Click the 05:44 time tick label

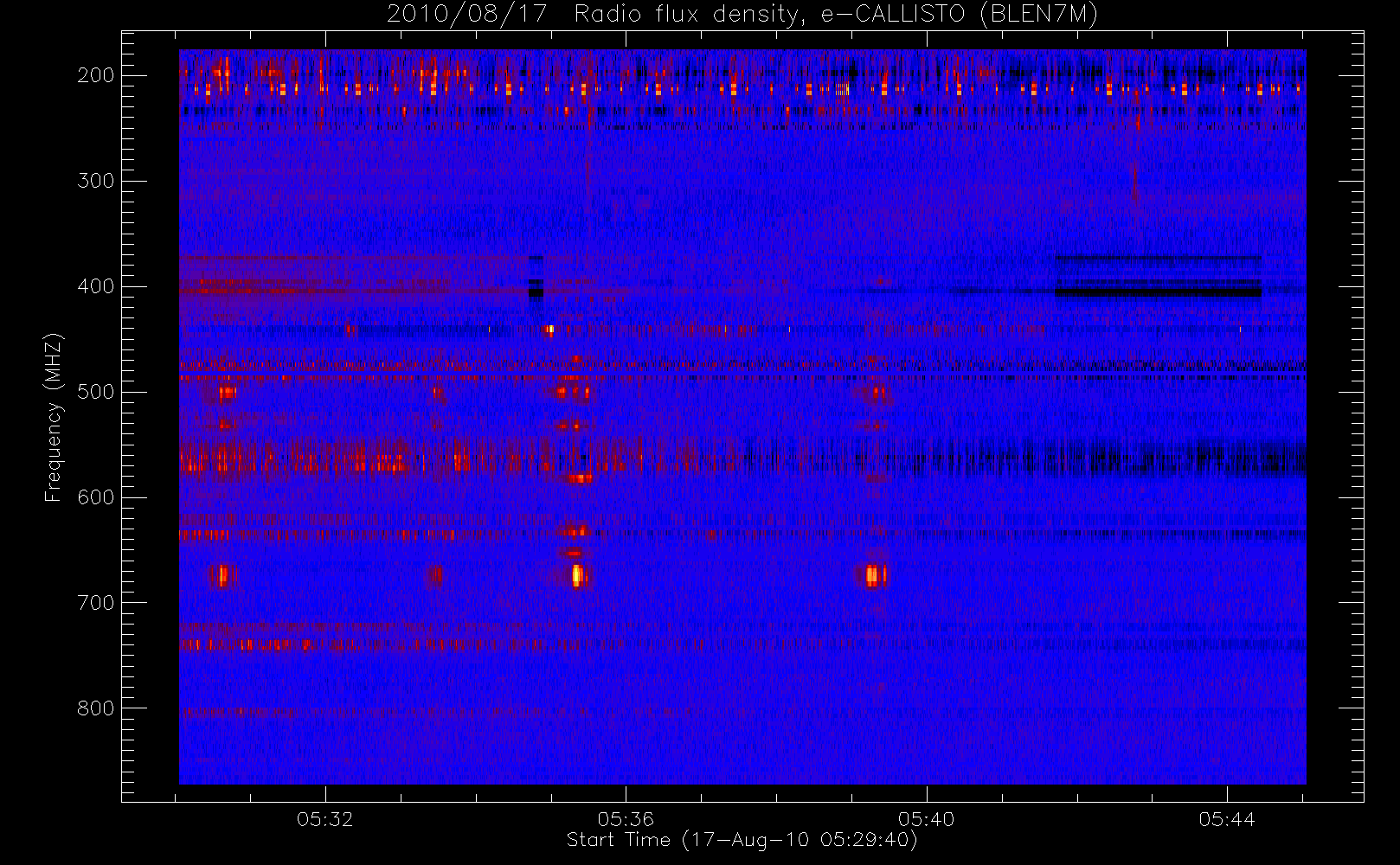pos(1227,819)
